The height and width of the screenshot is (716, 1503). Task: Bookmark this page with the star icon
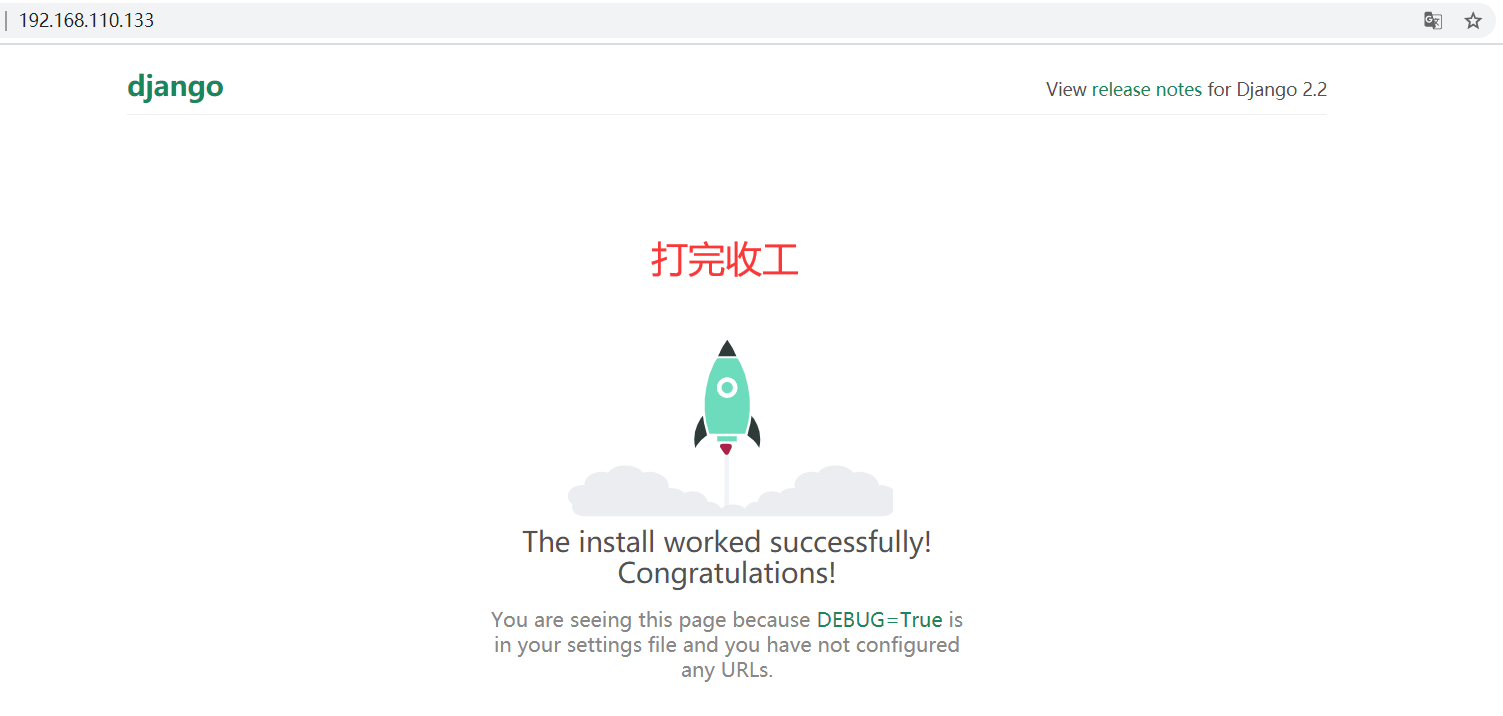[x=1473, y=21]
